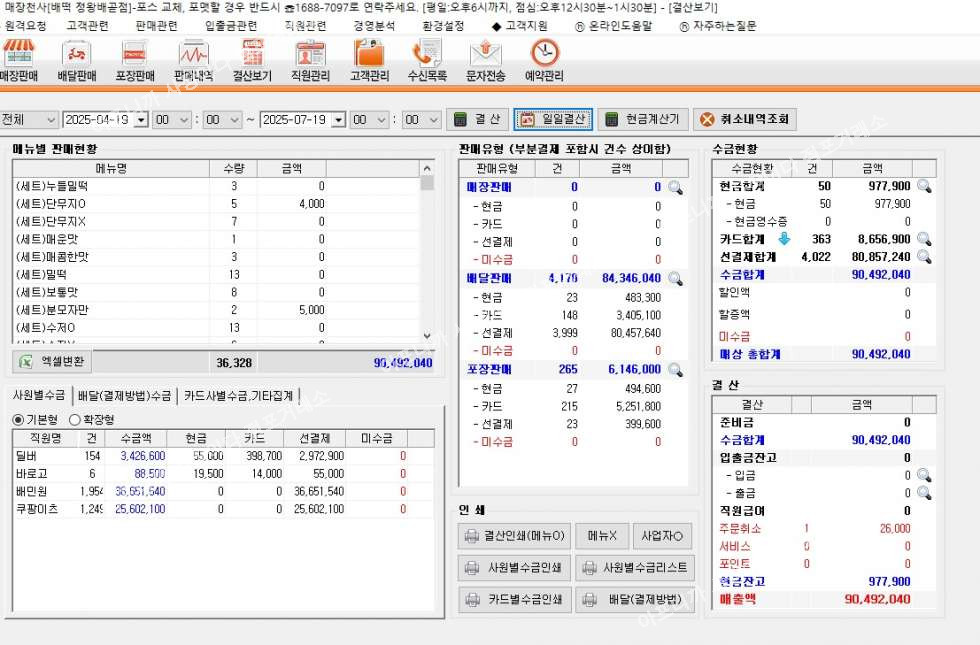The width and height of the screenshot is (980, 645).
Task: Open the 고객관리 customer management icon
Action: point(369,60)
